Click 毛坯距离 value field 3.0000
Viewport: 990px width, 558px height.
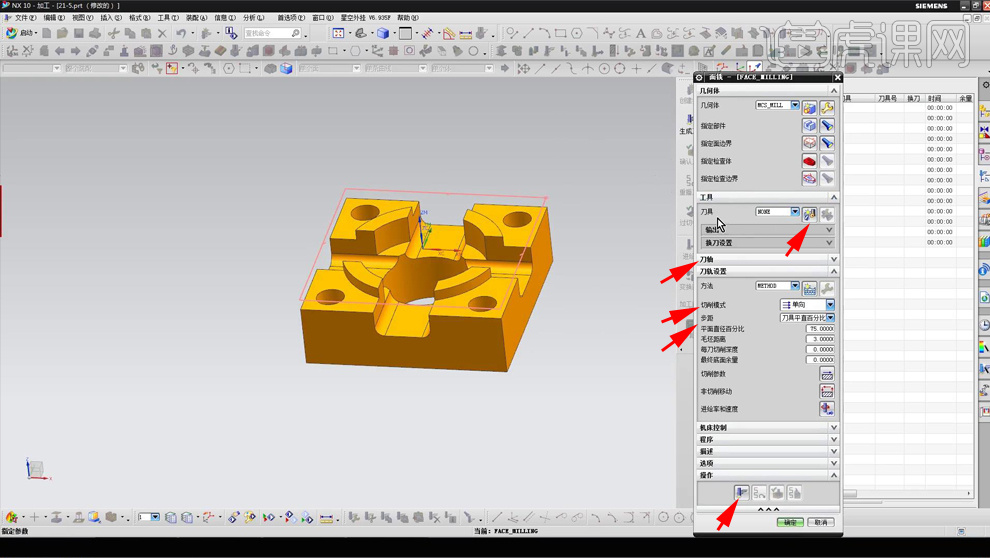820,339
